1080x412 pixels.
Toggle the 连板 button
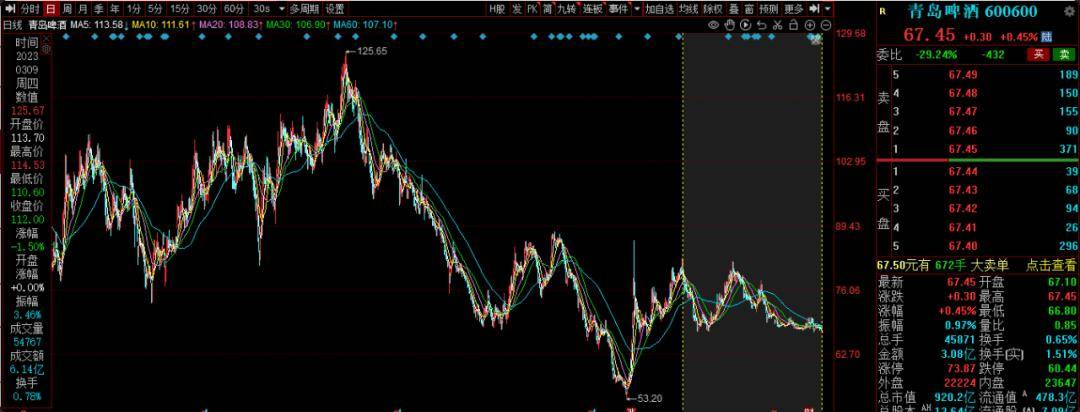coord(592,9)
